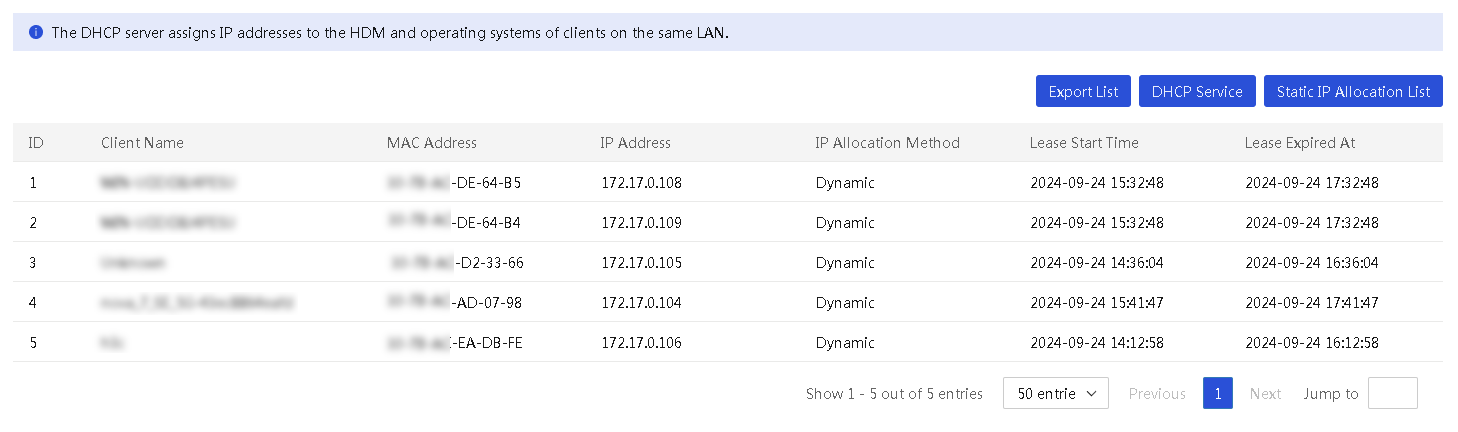This screenshot has height=432, width=1458.
Task: Click the blue info icon in banner
Action: [36, 32]
